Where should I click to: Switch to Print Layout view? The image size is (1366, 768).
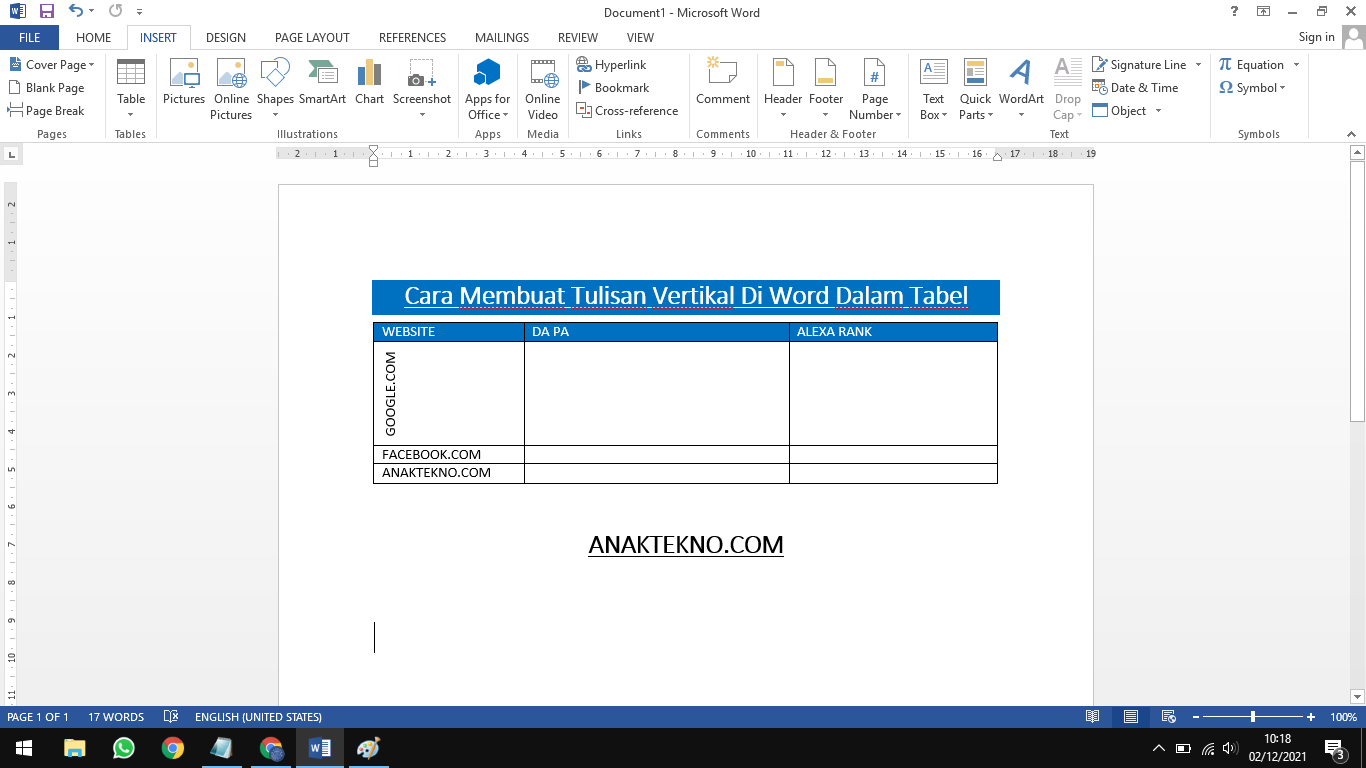click(x=1130, y=717)
